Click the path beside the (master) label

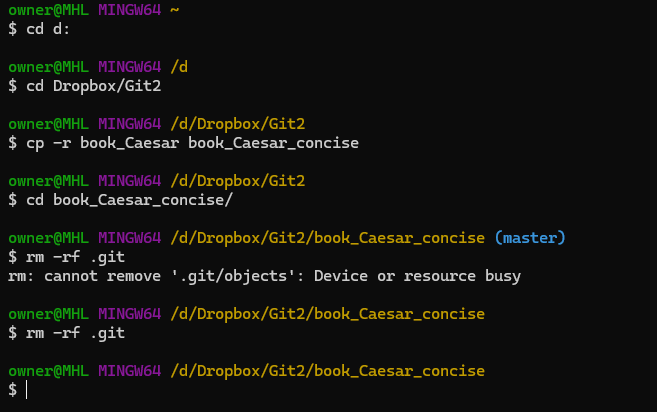click(x=328, y=238)
